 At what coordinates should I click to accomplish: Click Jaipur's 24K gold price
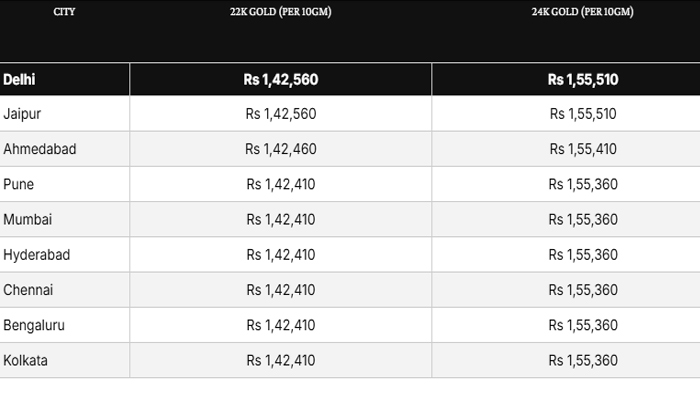tap(582, 114)
